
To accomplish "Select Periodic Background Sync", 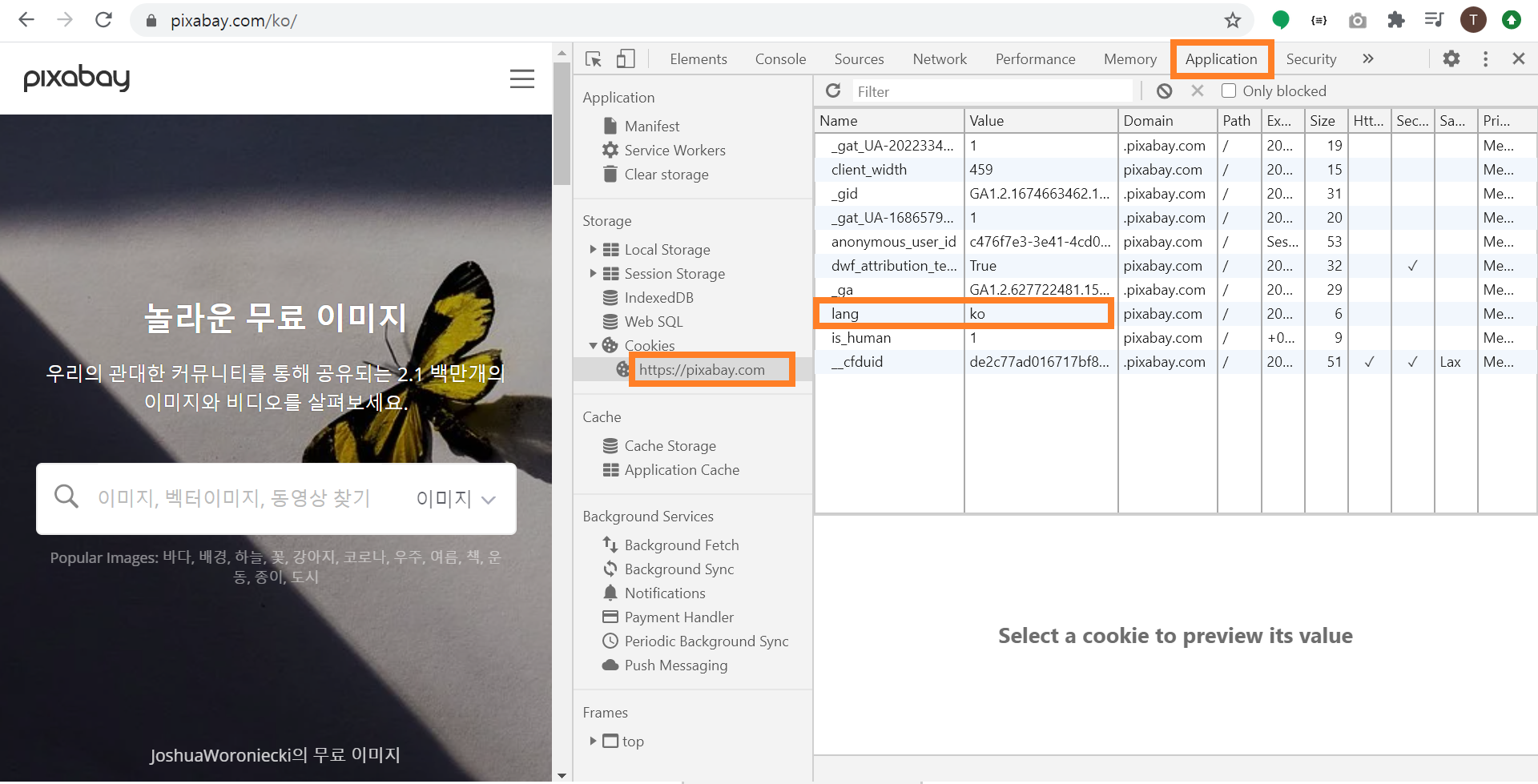I will click(x=706, y=641).
